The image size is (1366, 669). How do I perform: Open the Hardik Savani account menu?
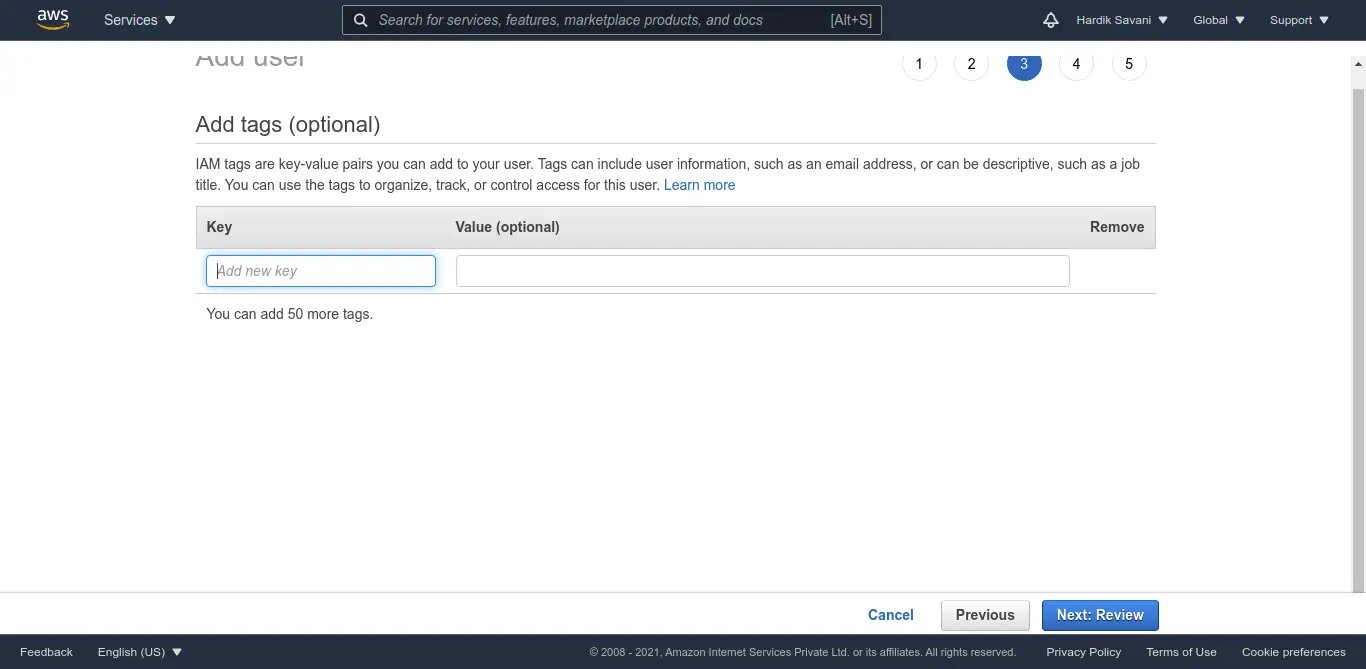click(1121, 20)
